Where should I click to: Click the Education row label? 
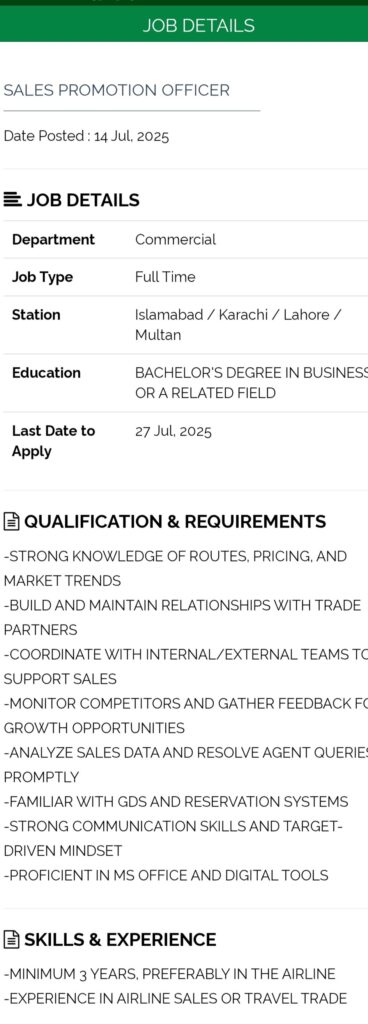pyautogui.click(x=46, y=373)
